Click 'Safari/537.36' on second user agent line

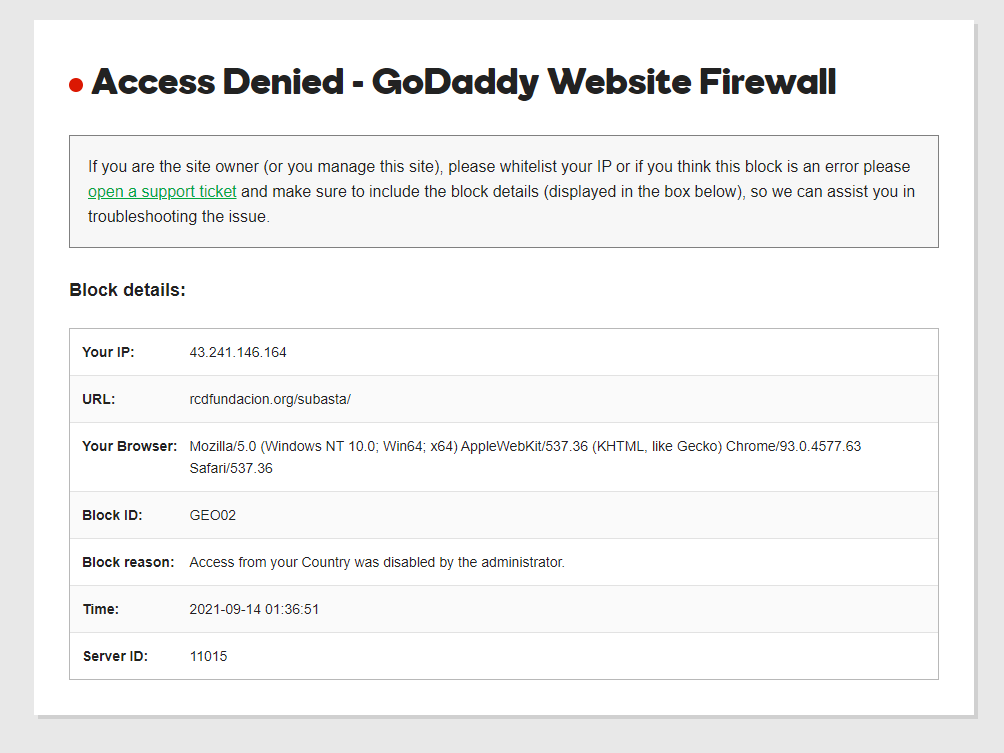[231, 468]
